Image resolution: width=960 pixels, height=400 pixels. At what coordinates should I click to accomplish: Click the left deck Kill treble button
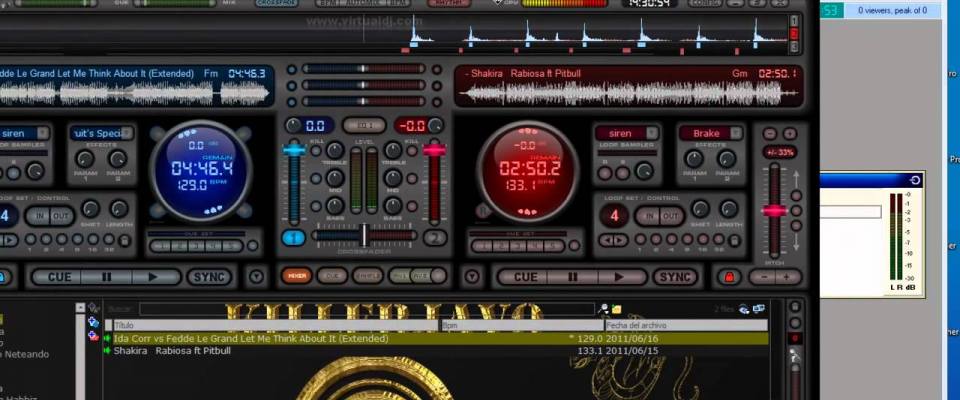click(x=316, y=151)
